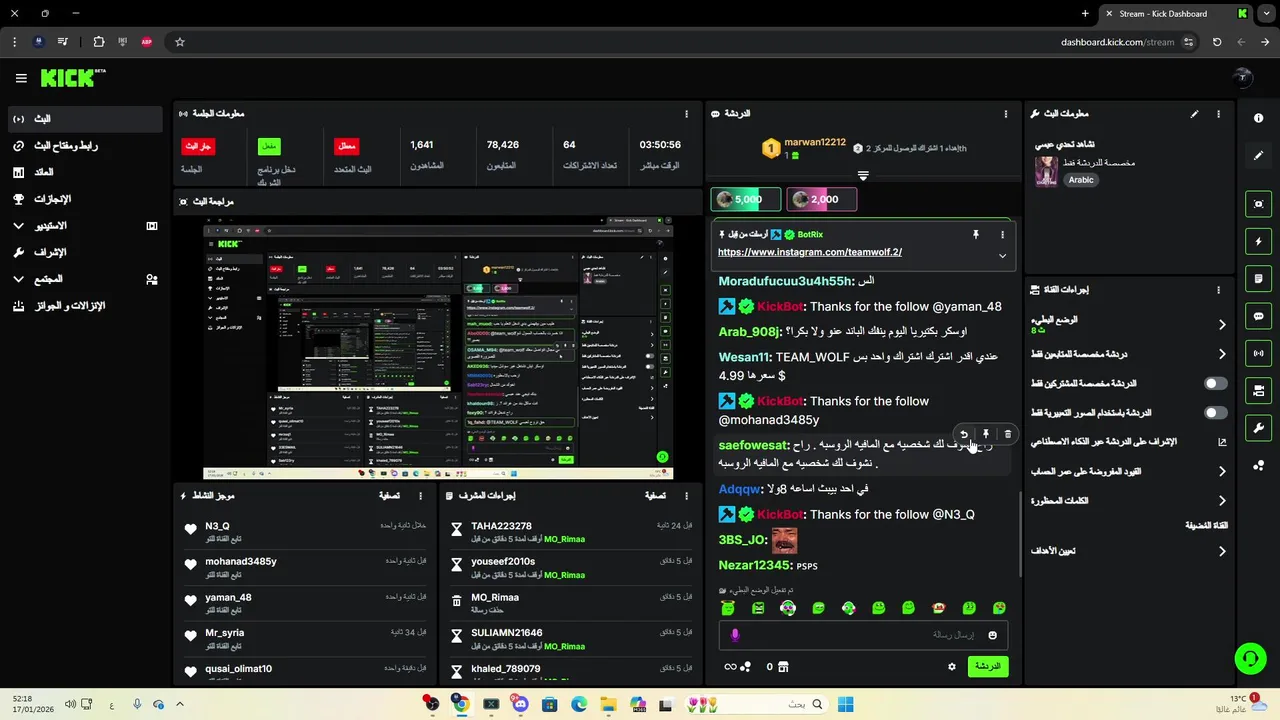Viewport: 1280px width, 720px height.
Task: Click the Arabic language tag
Action: point(1081,180)
